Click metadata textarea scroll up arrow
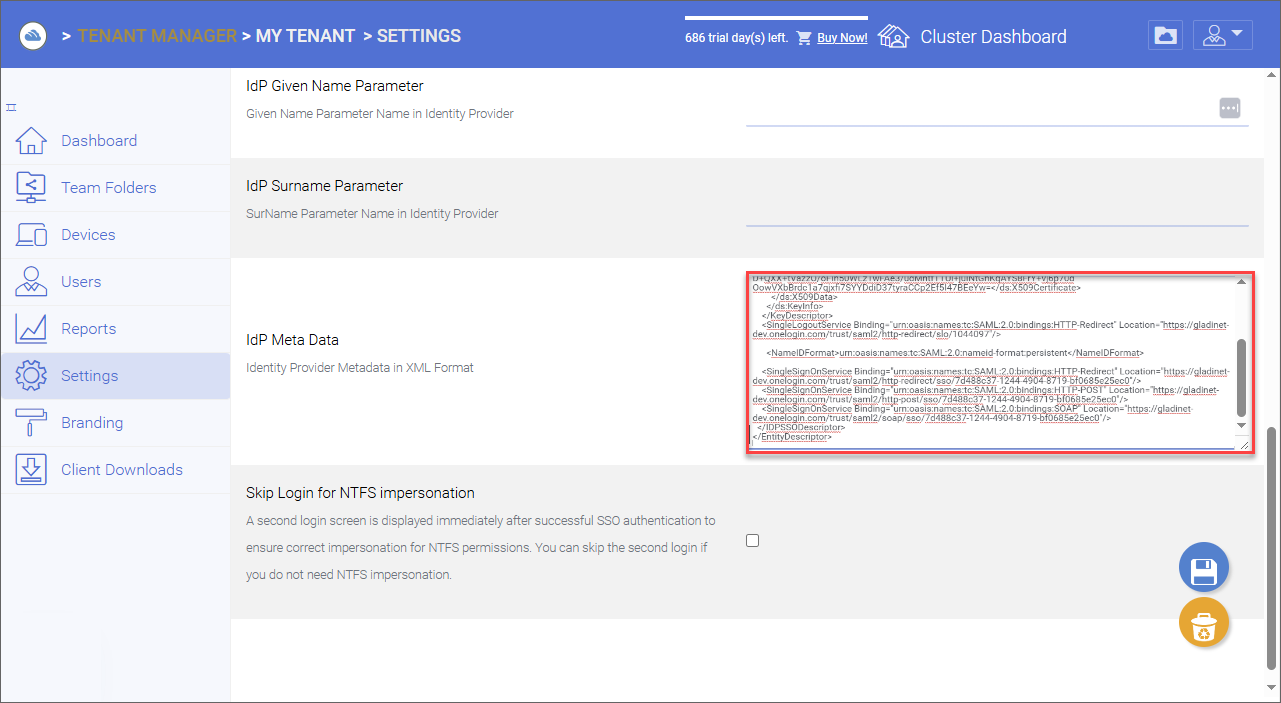The image size is (1281, 703). coord(1242,282)
